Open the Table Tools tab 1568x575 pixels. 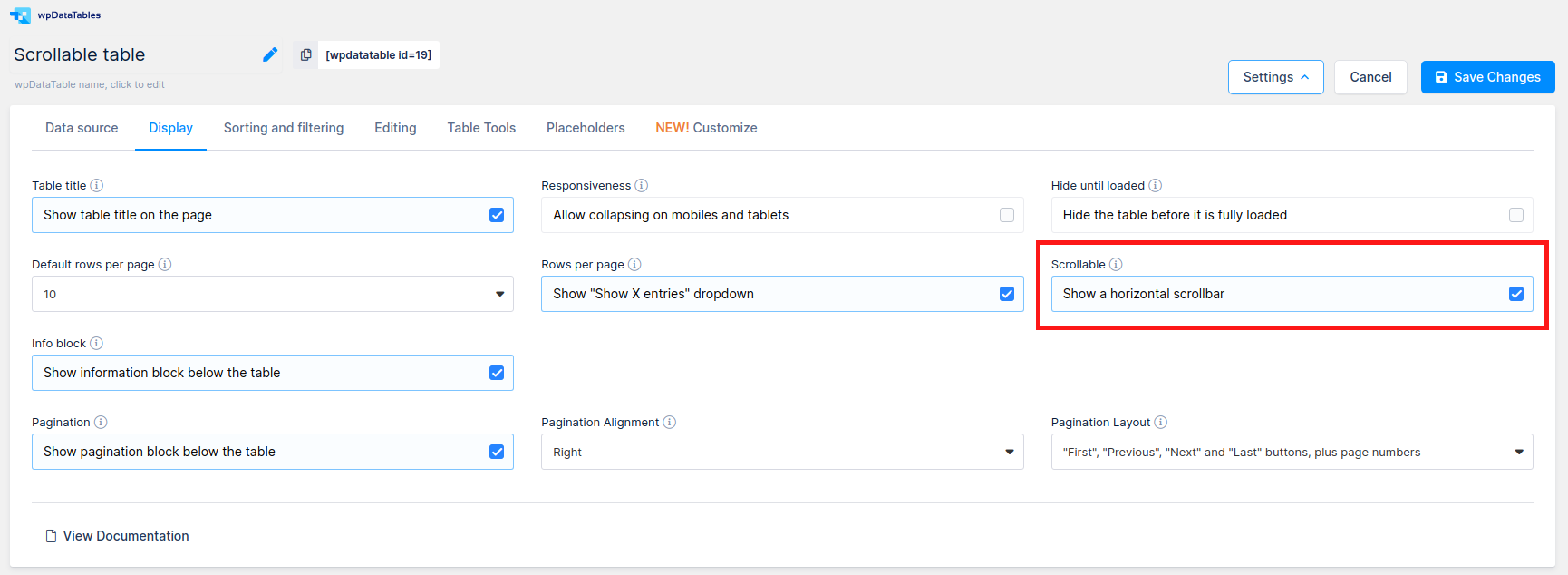click(481, 128)
